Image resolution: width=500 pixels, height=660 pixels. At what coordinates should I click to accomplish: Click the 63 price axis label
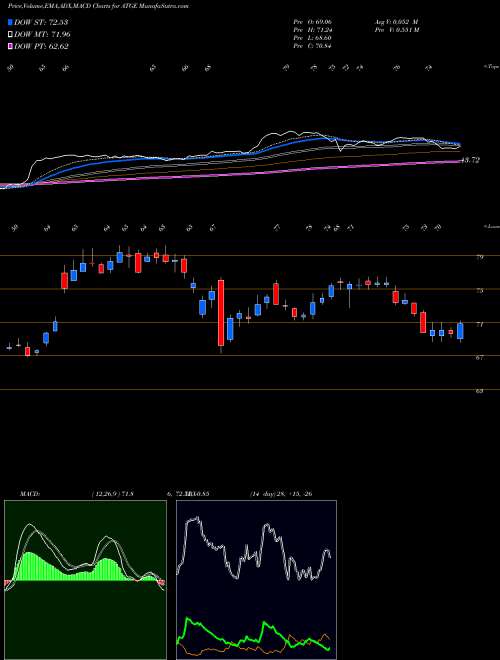pyautogui.click(x=480, y=391)
